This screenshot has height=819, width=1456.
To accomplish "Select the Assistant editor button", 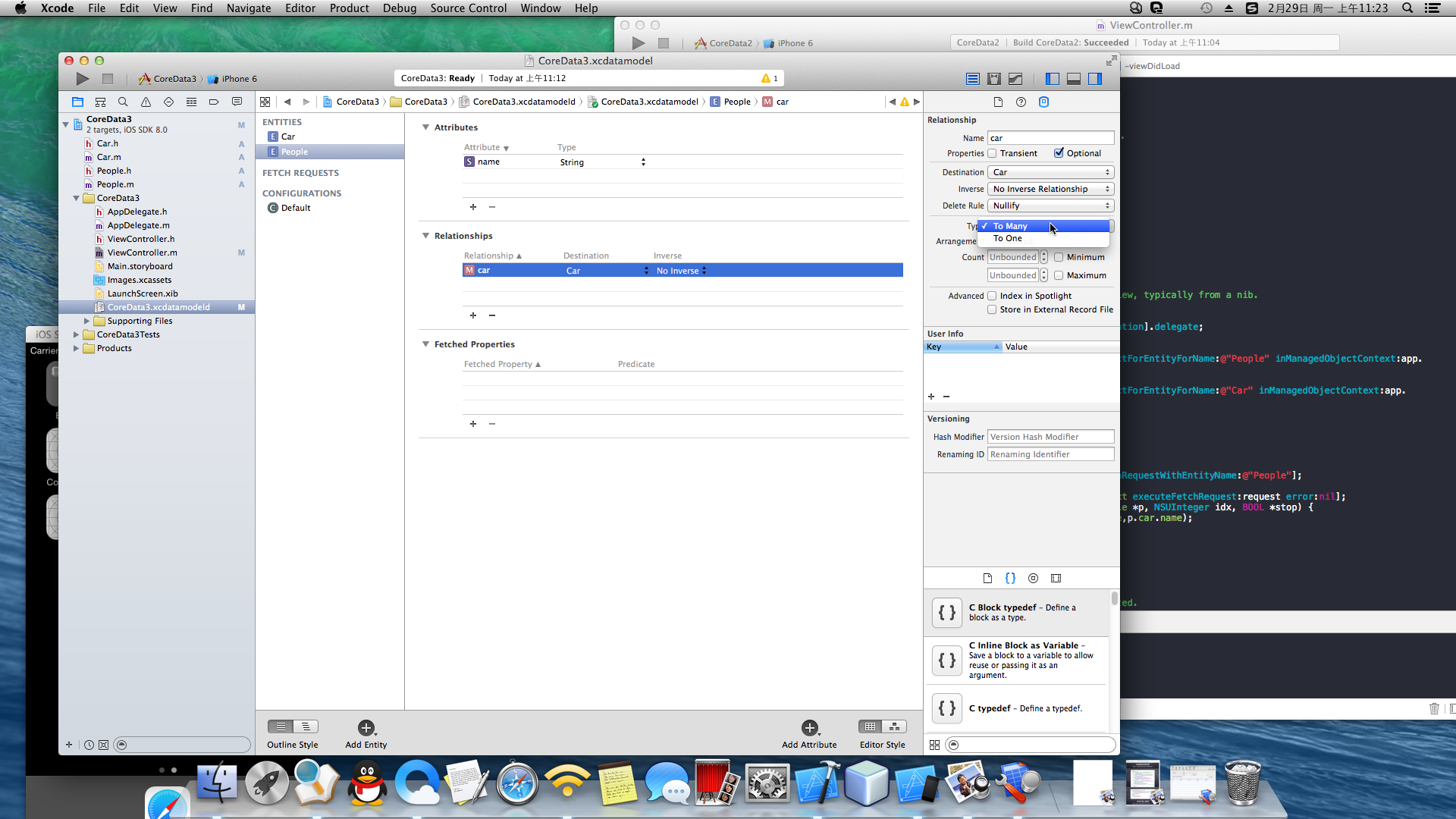I will [994, 79].
